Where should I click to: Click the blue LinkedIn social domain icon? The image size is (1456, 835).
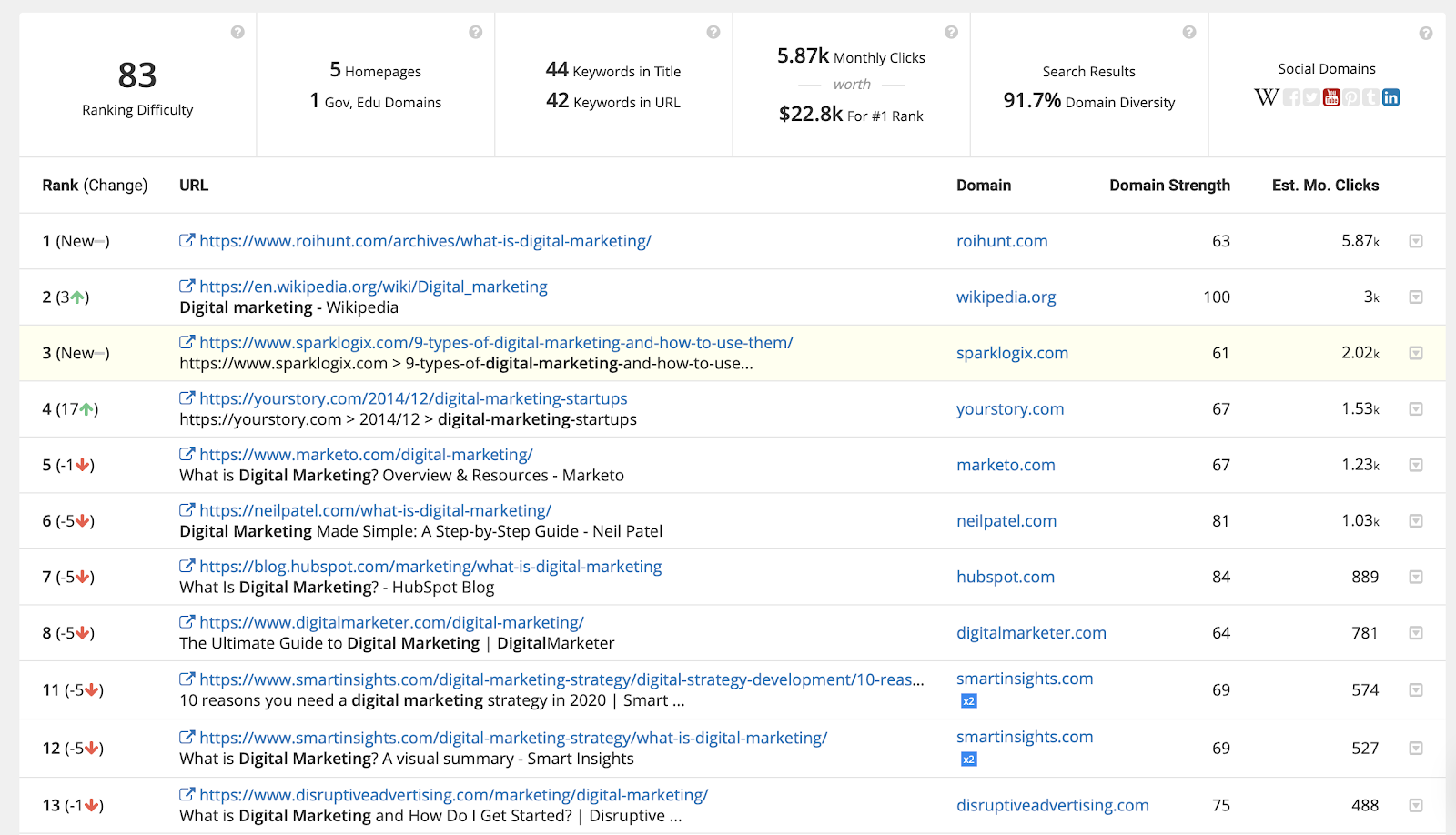[x=1391, y=97]
